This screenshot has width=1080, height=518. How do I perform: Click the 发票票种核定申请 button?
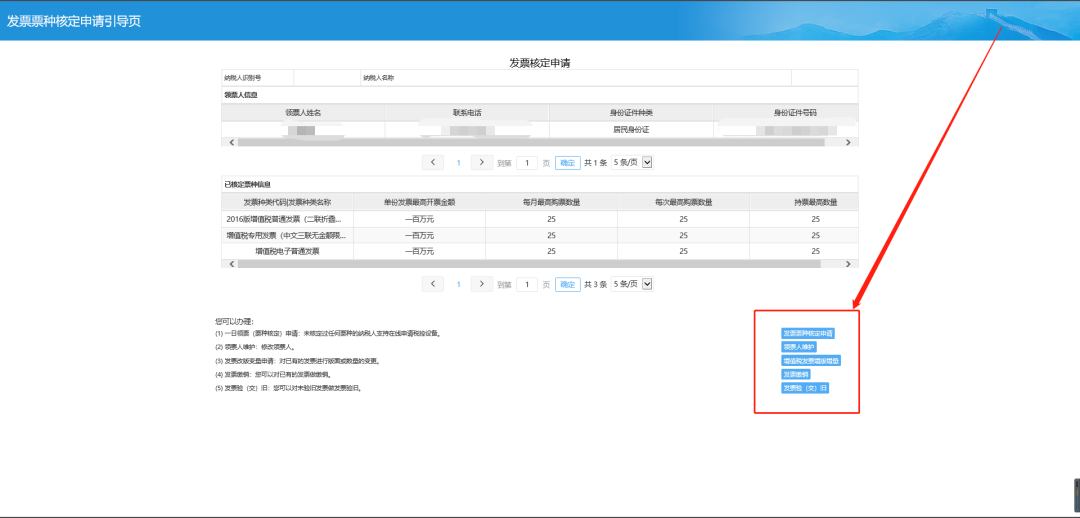click(x=808, y=333)
